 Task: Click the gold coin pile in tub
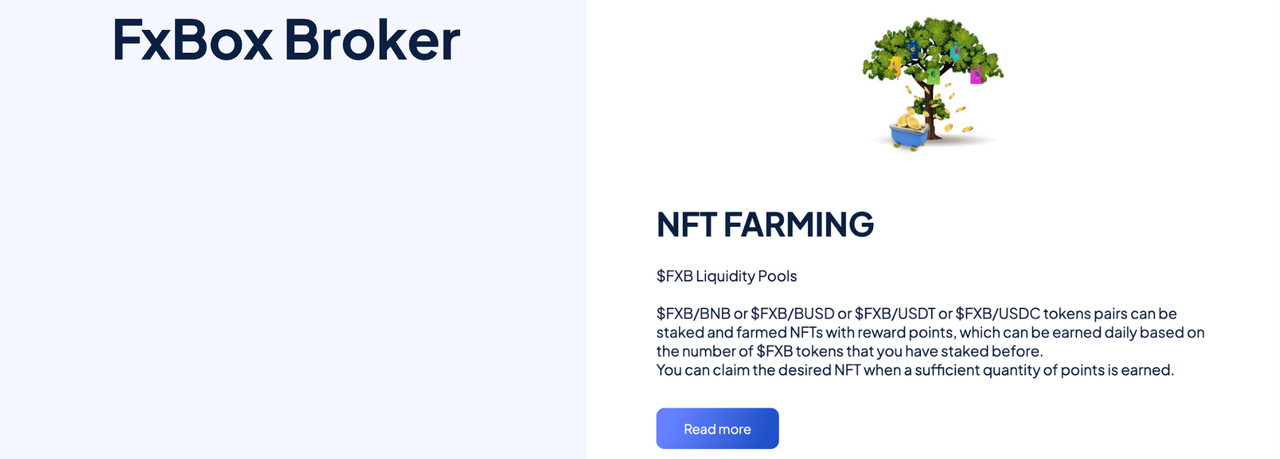click(909, 120)
